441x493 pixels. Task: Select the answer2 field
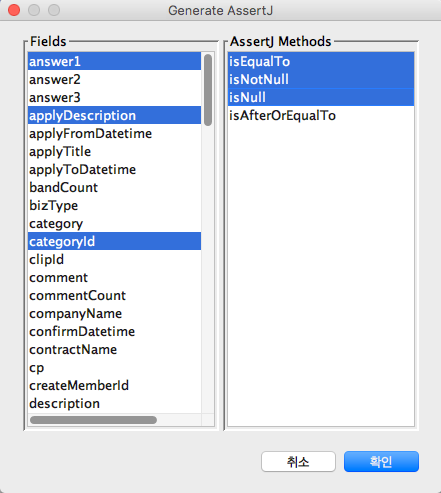pos(114,80)
